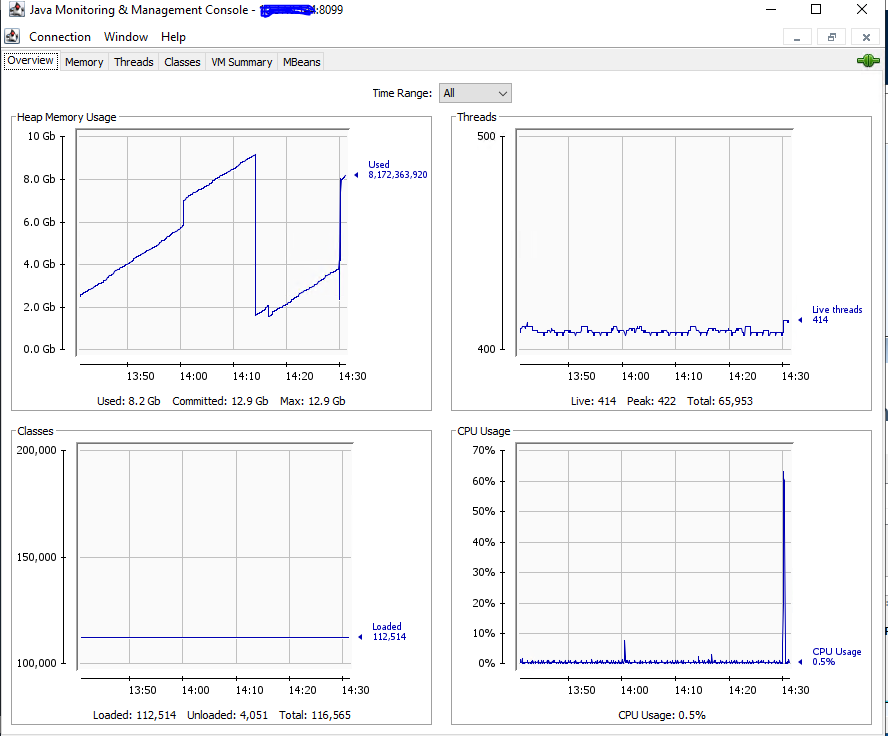
Task: Click the CPU Usage 0.5% chart label
Action: tap(836, 656)
